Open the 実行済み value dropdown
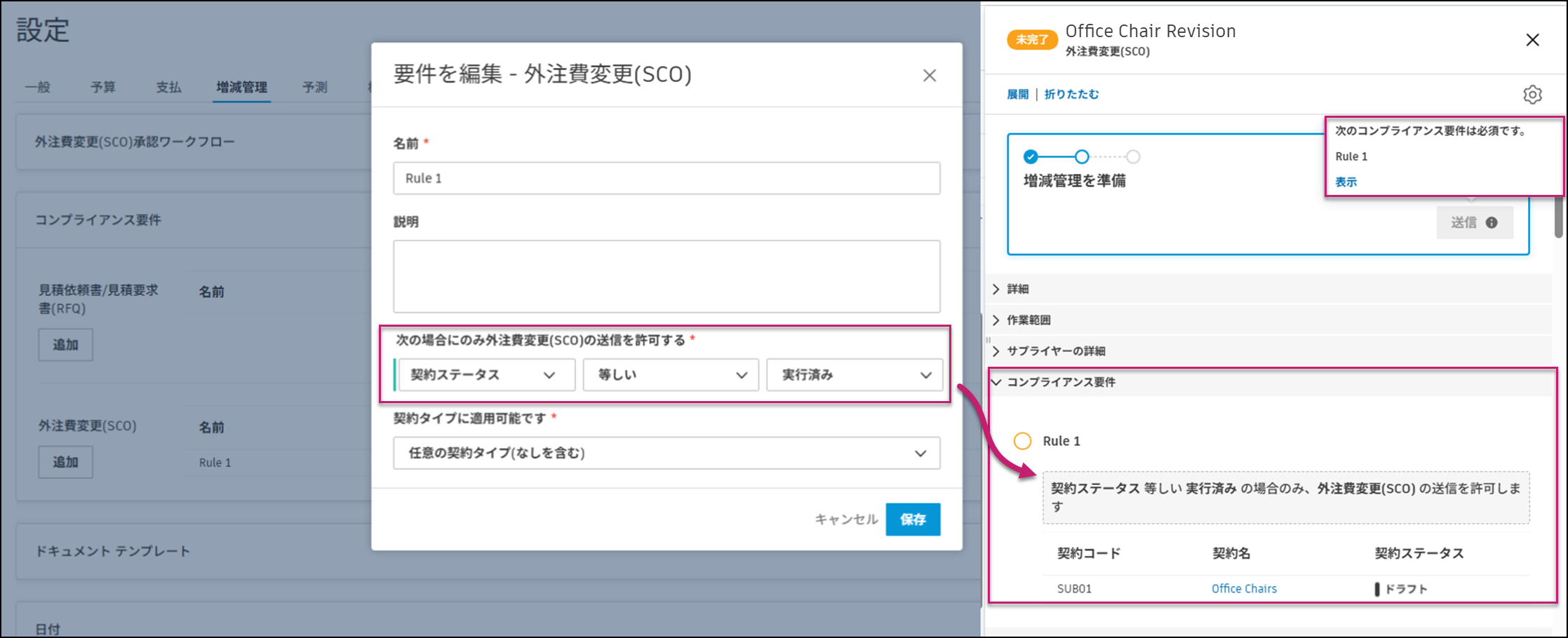The width and height of the screenshot is (1568, 638). point(855,375)
